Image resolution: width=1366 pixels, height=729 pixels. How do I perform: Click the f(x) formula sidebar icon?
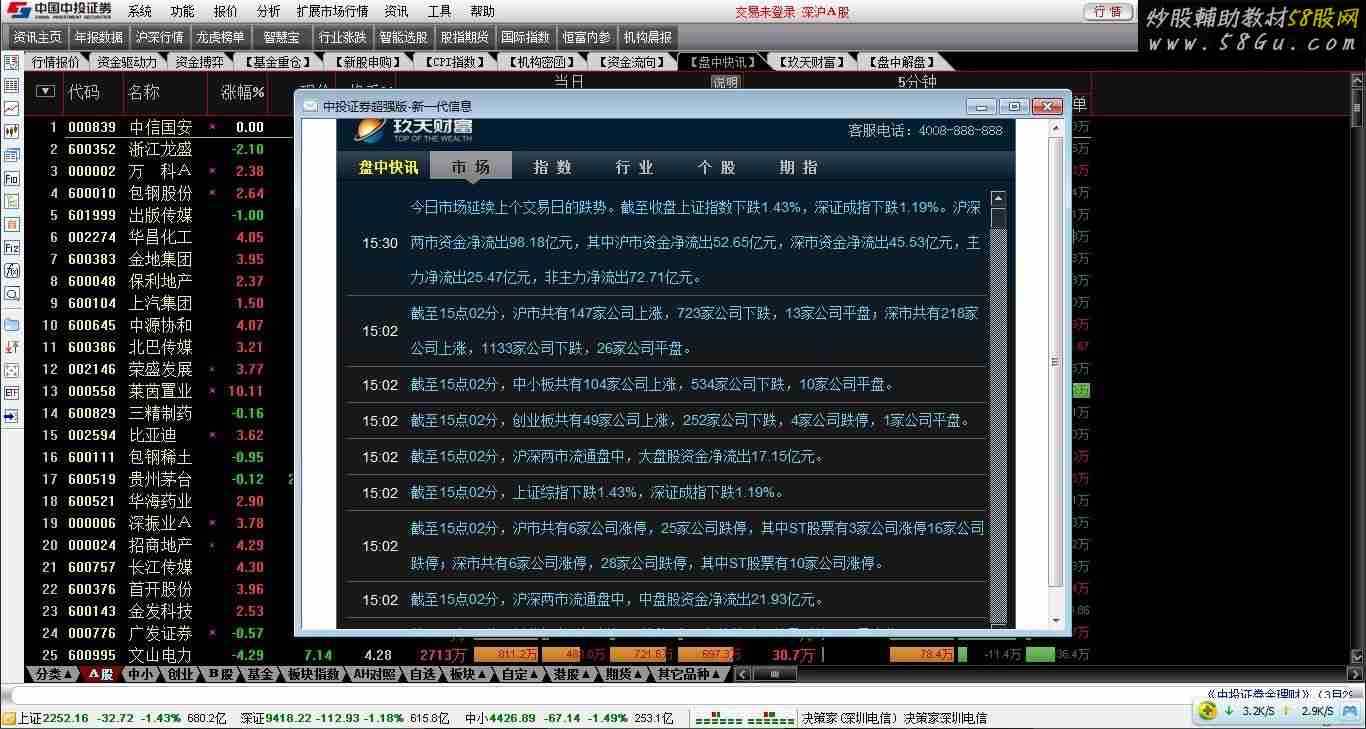(12, 271)
